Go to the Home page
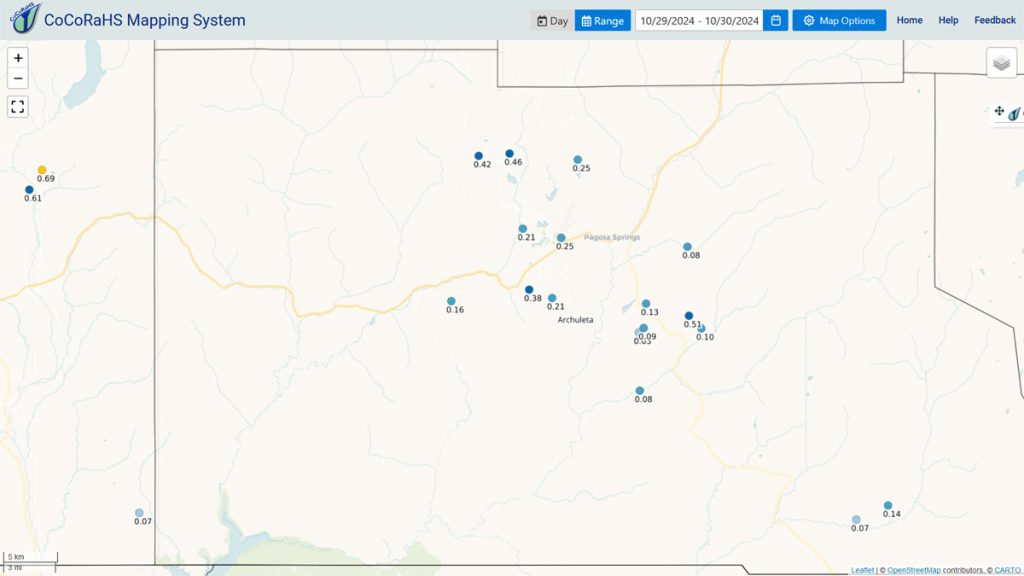The image size is (1024, 576). point(909,20)
